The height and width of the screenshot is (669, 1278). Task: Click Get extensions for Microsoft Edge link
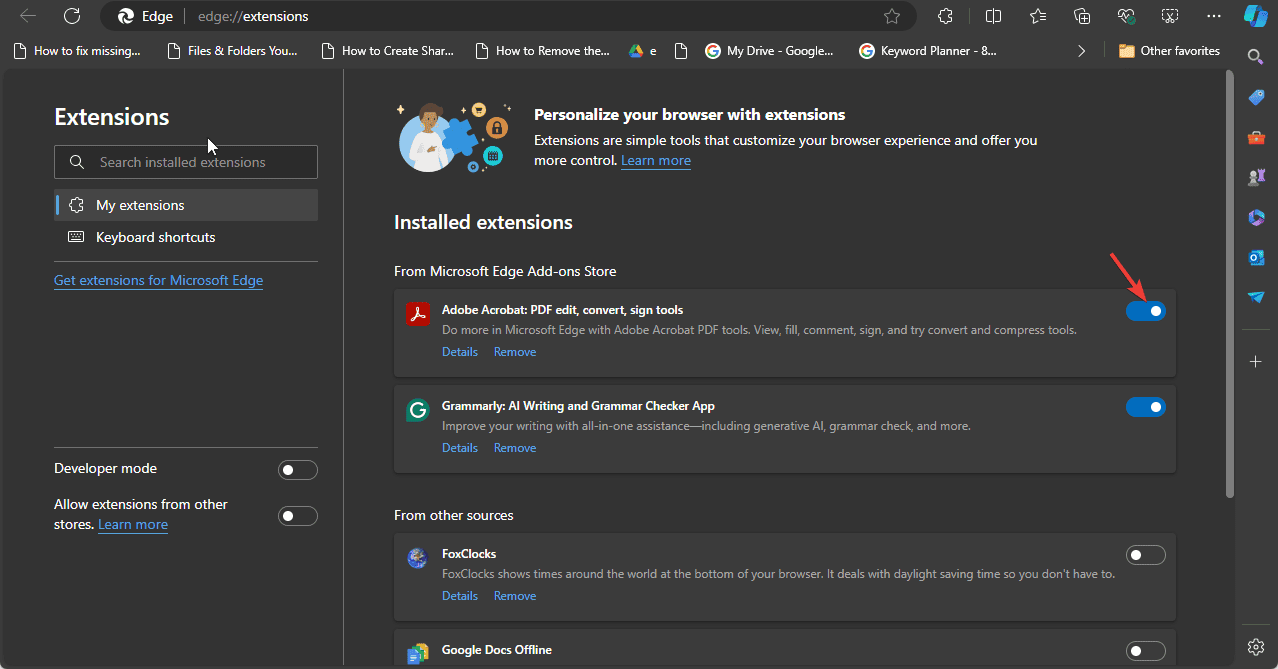click(x=158, y=281)
